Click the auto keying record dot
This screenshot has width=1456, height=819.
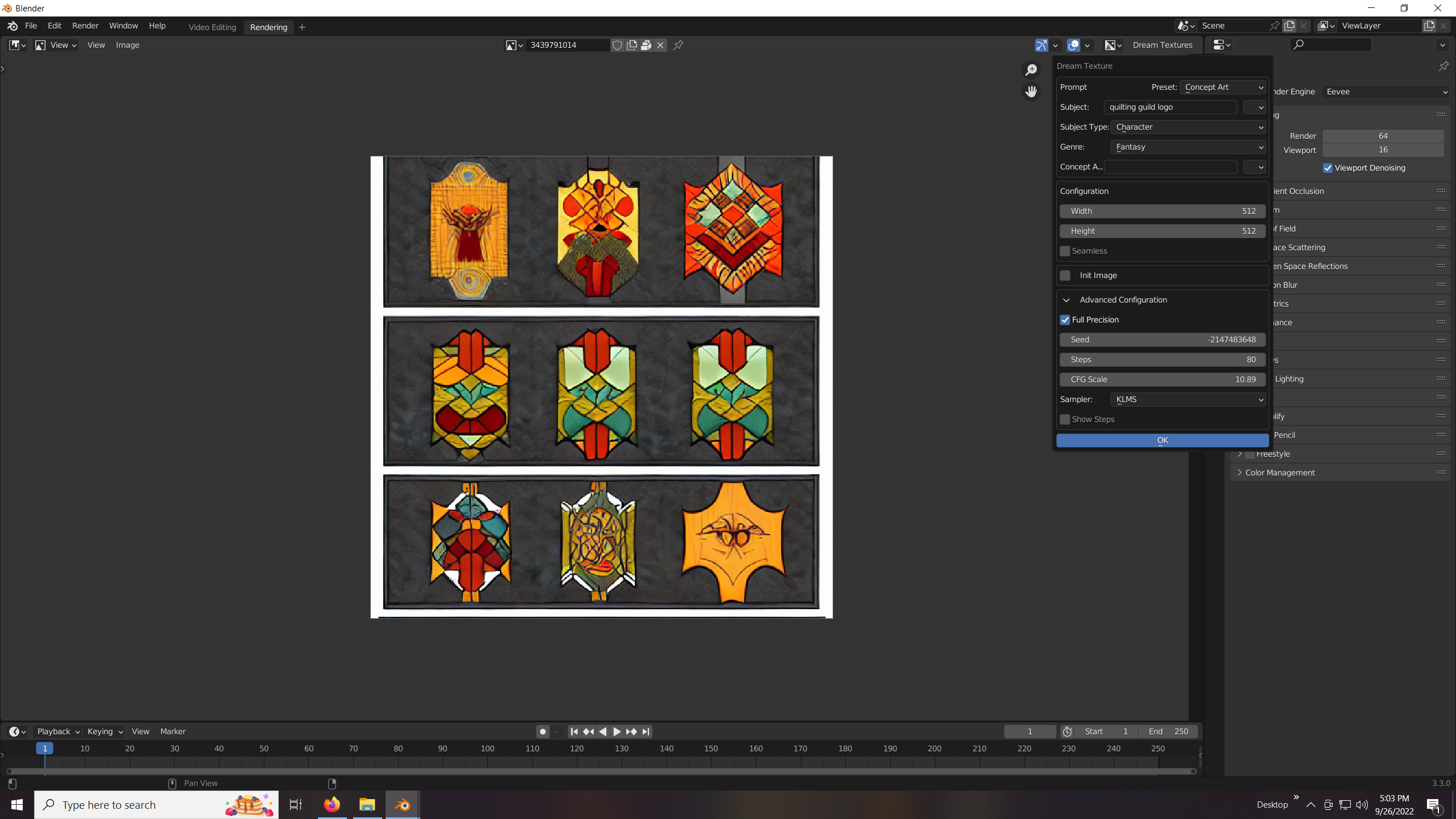[x=543, y=731]
